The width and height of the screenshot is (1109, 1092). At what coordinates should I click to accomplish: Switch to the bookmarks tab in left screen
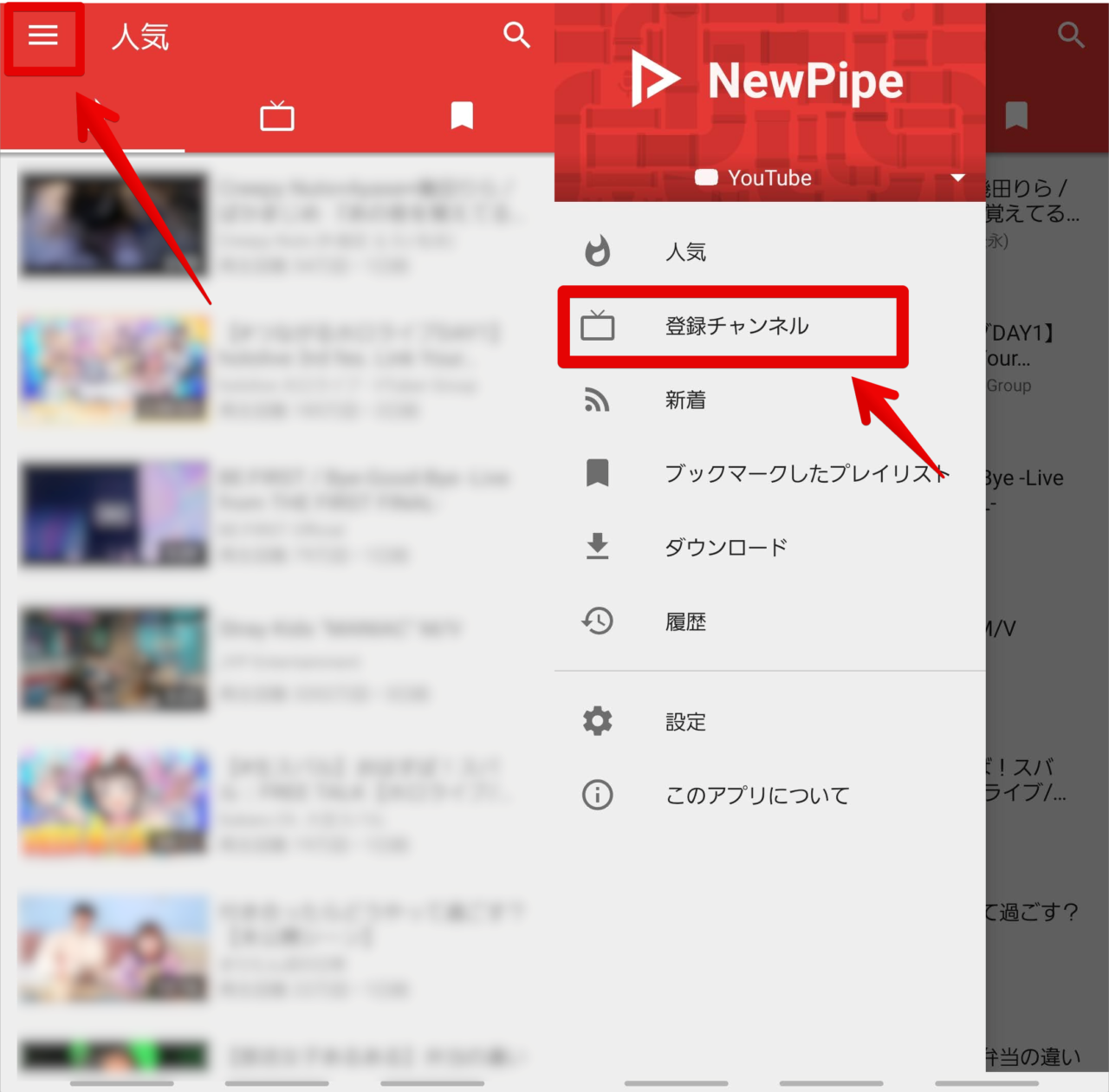[x=462, y=115]
